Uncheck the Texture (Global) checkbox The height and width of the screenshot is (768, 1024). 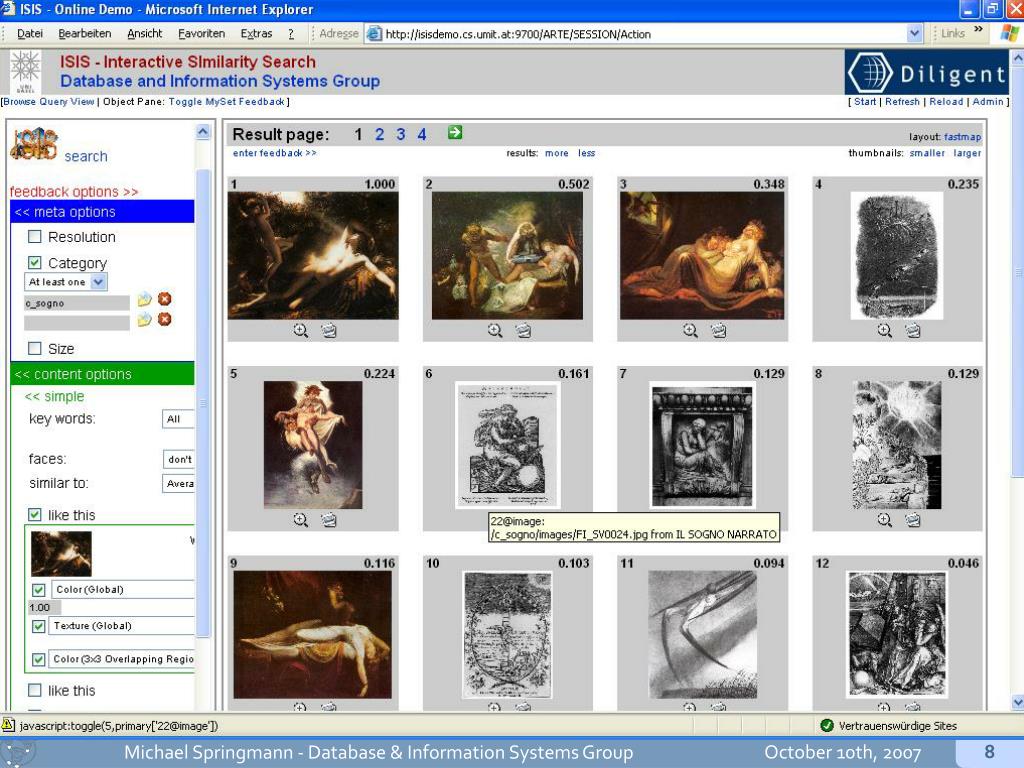click(39, 626)
